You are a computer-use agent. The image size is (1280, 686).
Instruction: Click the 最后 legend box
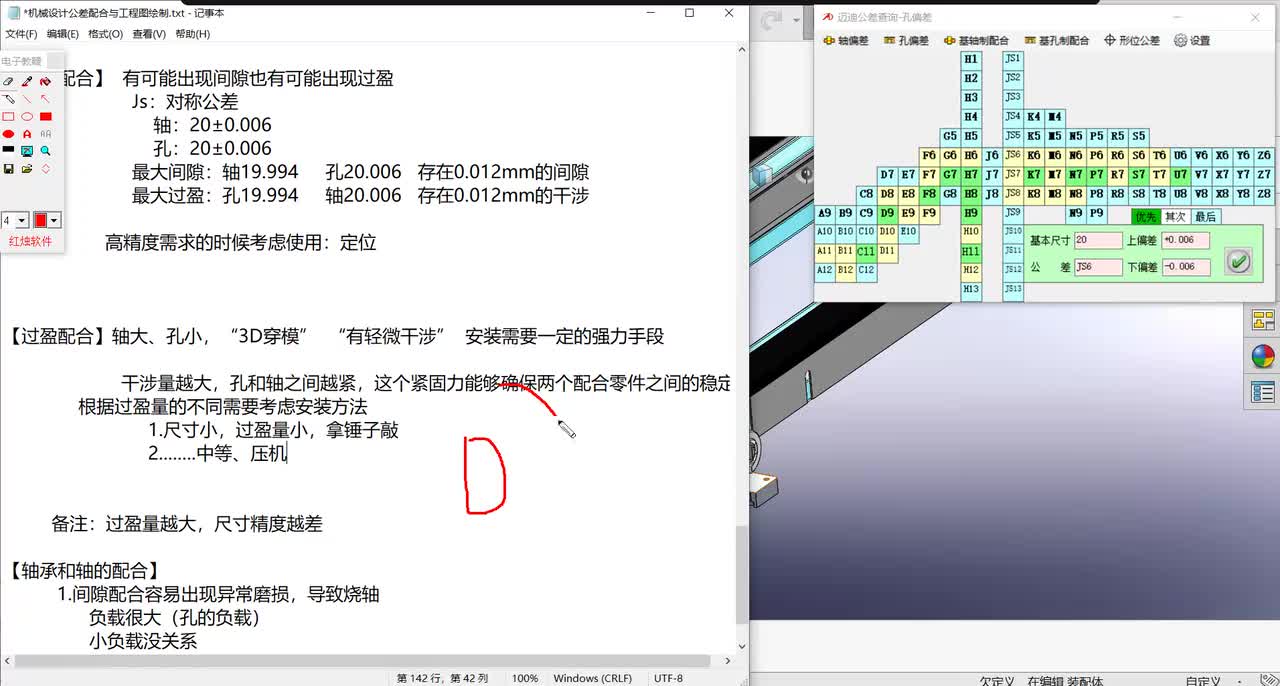click(x=1206, y=217)
